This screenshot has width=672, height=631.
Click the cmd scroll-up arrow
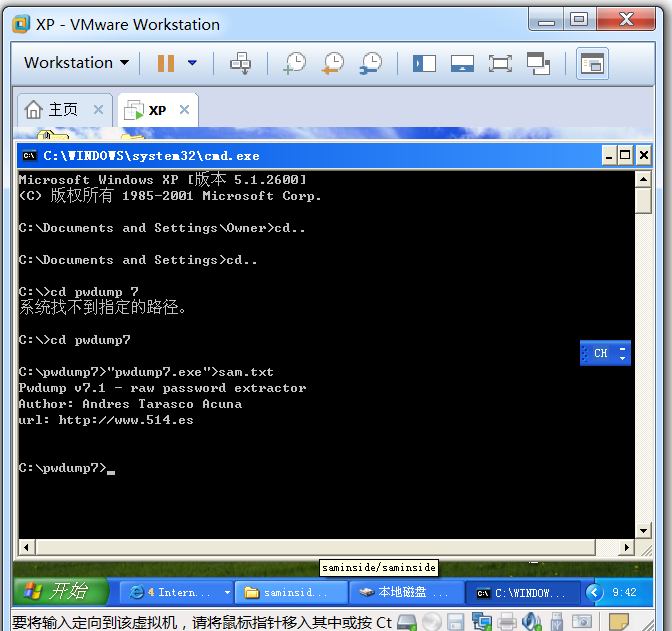point(643,179)
